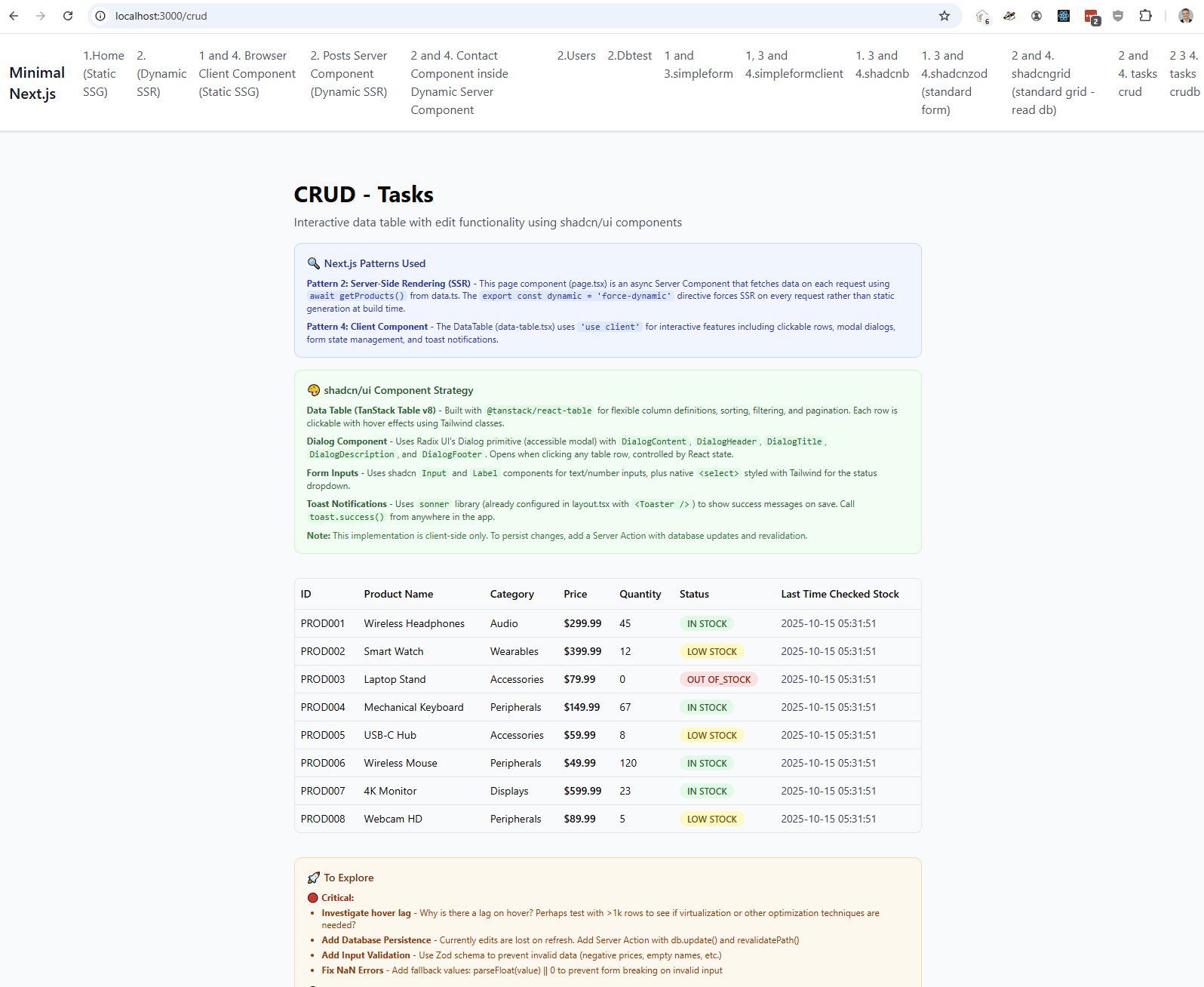Reload the page with the refresh icon
This screenshot has width=1204, height=987.
tap(68, 16)
